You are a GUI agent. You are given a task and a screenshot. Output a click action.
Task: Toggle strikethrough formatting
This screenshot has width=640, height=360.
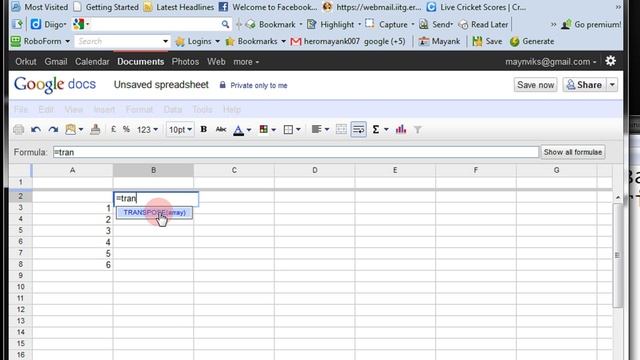221,129
